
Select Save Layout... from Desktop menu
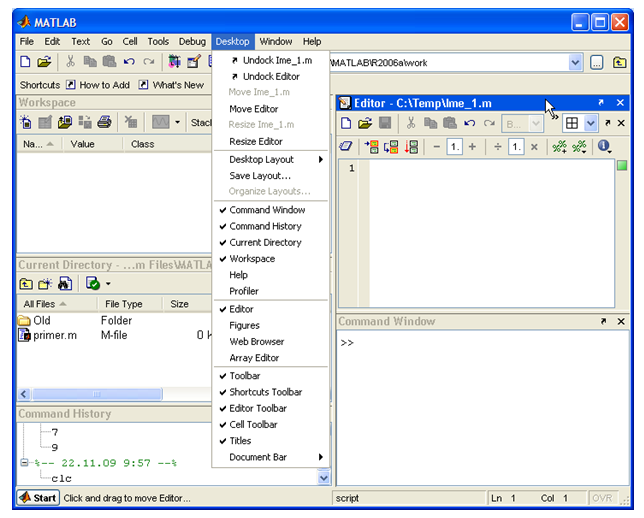[x=270, y=176]
